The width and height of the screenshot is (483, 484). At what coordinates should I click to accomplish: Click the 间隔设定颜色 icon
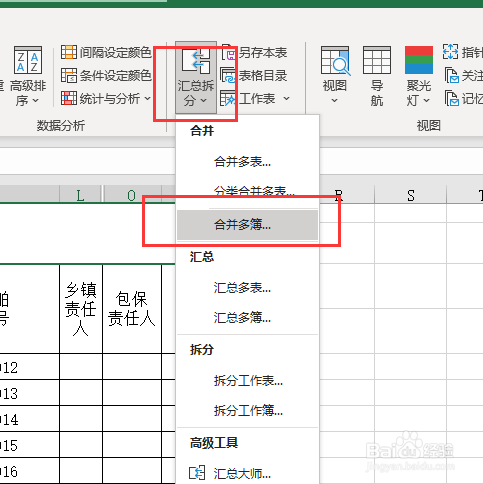[69, 52]
